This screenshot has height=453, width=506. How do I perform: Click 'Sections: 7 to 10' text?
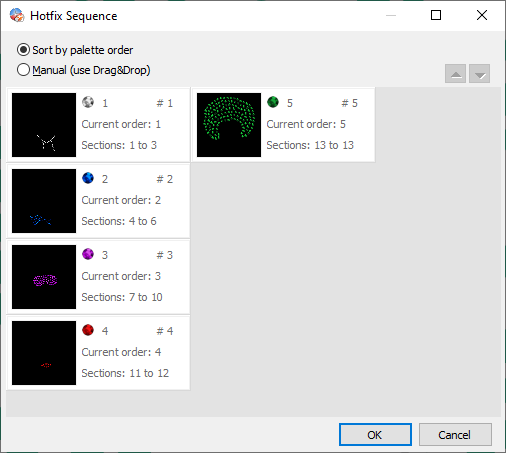122,297
